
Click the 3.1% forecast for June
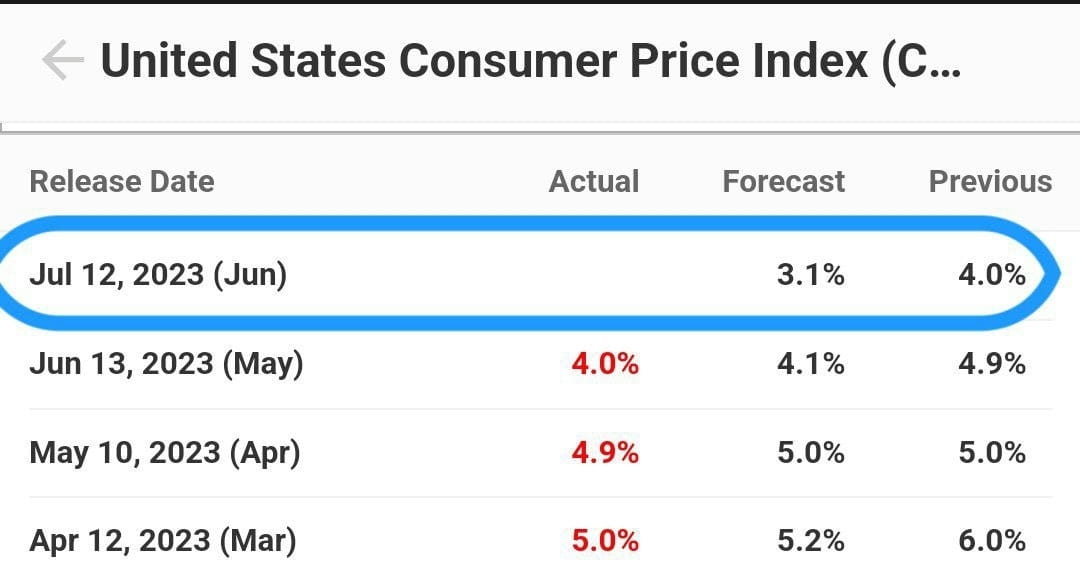[809, 274]
